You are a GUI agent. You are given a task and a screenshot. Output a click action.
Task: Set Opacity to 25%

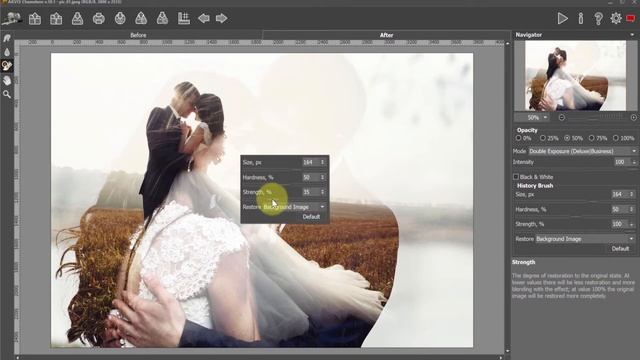coord(543,138)
